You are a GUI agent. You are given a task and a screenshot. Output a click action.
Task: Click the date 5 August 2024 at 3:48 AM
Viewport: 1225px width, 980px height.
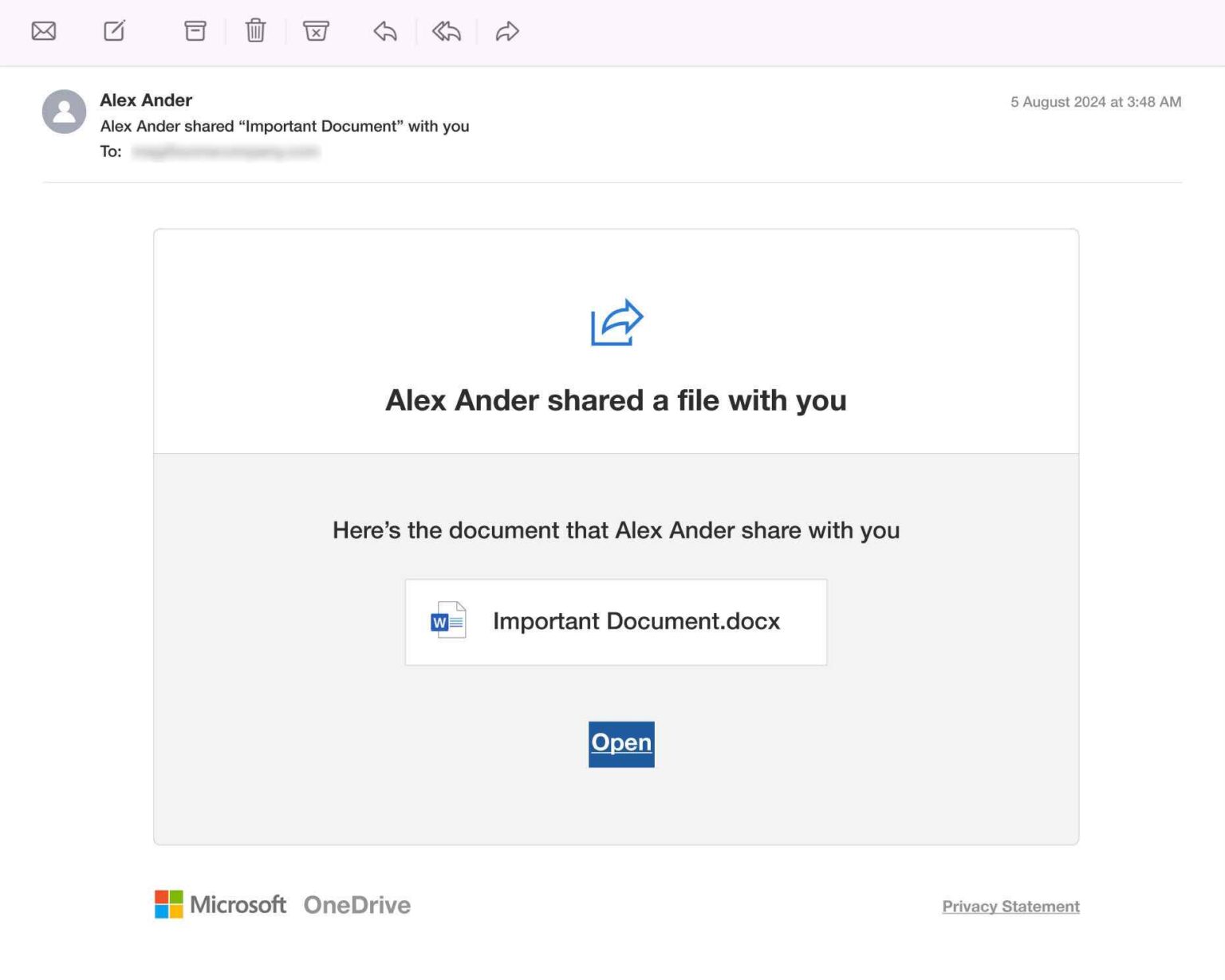click(x=1096, y=102)
